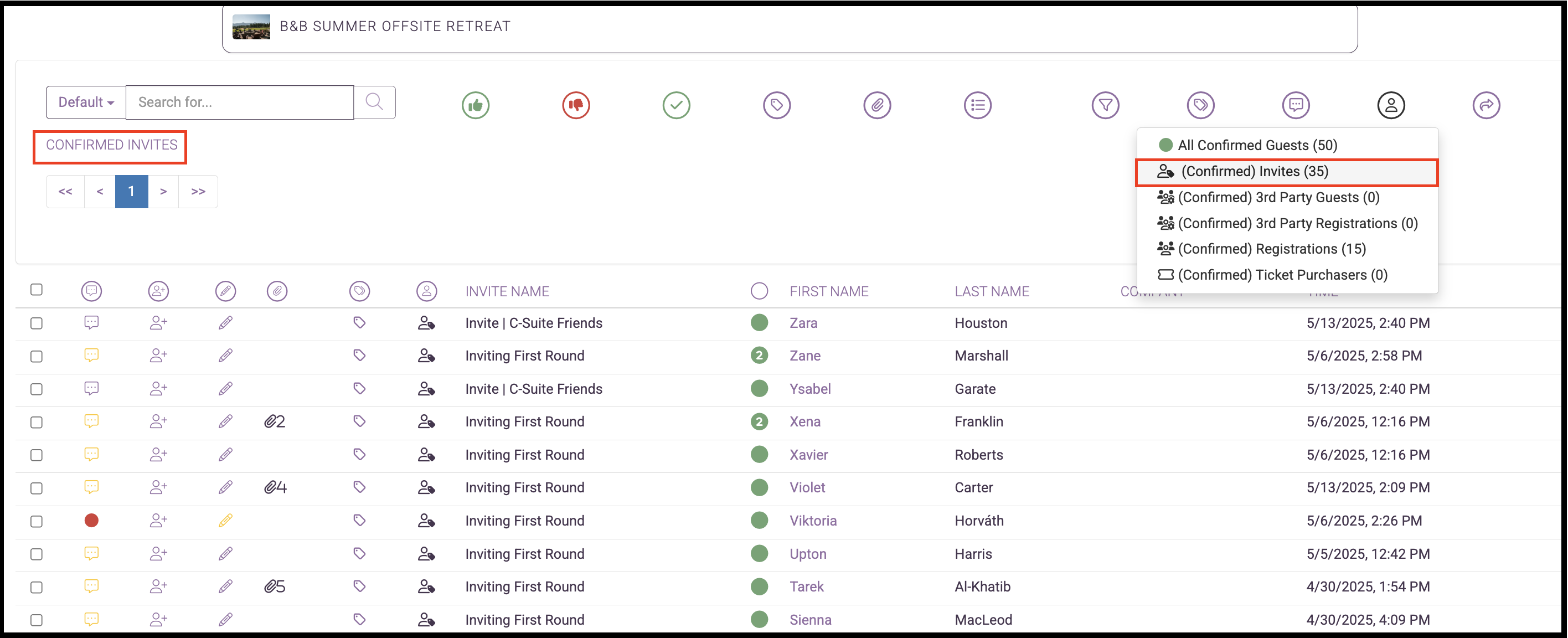
Task: Click the red thumbs-down decline icon
Action: tap(576, 105)
